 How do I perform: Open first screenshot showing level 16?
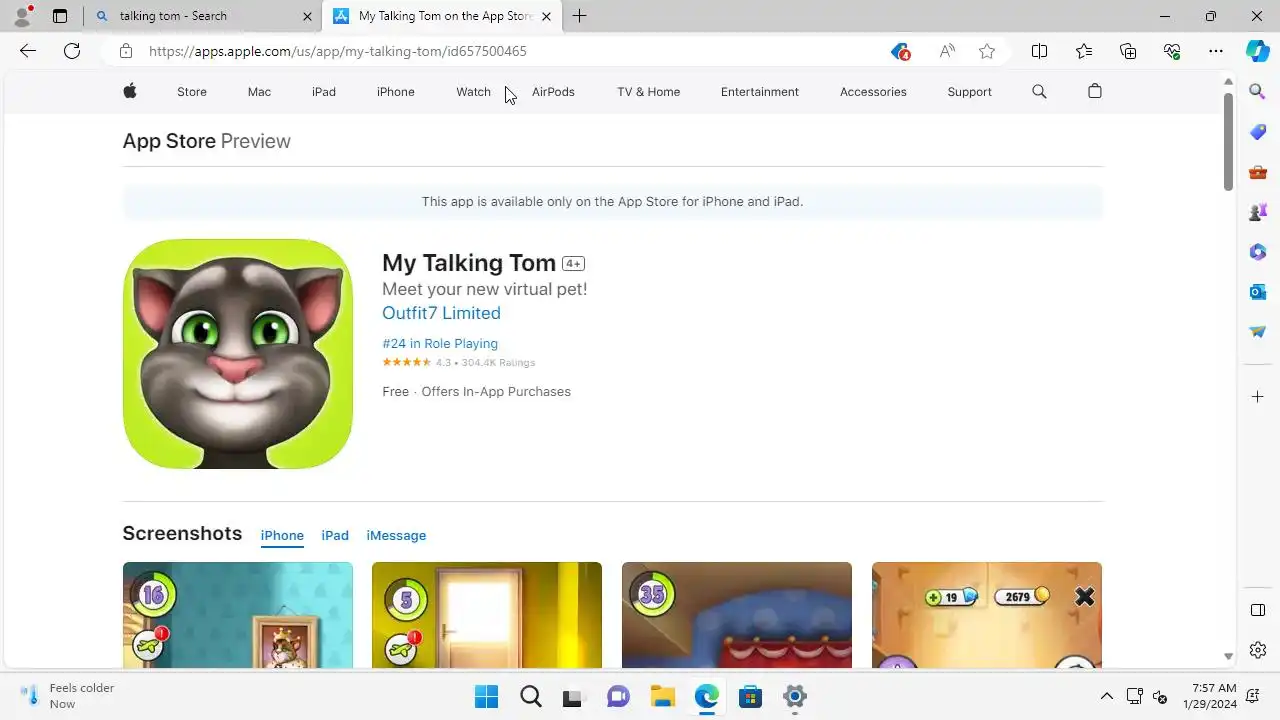tap(238, 615)
